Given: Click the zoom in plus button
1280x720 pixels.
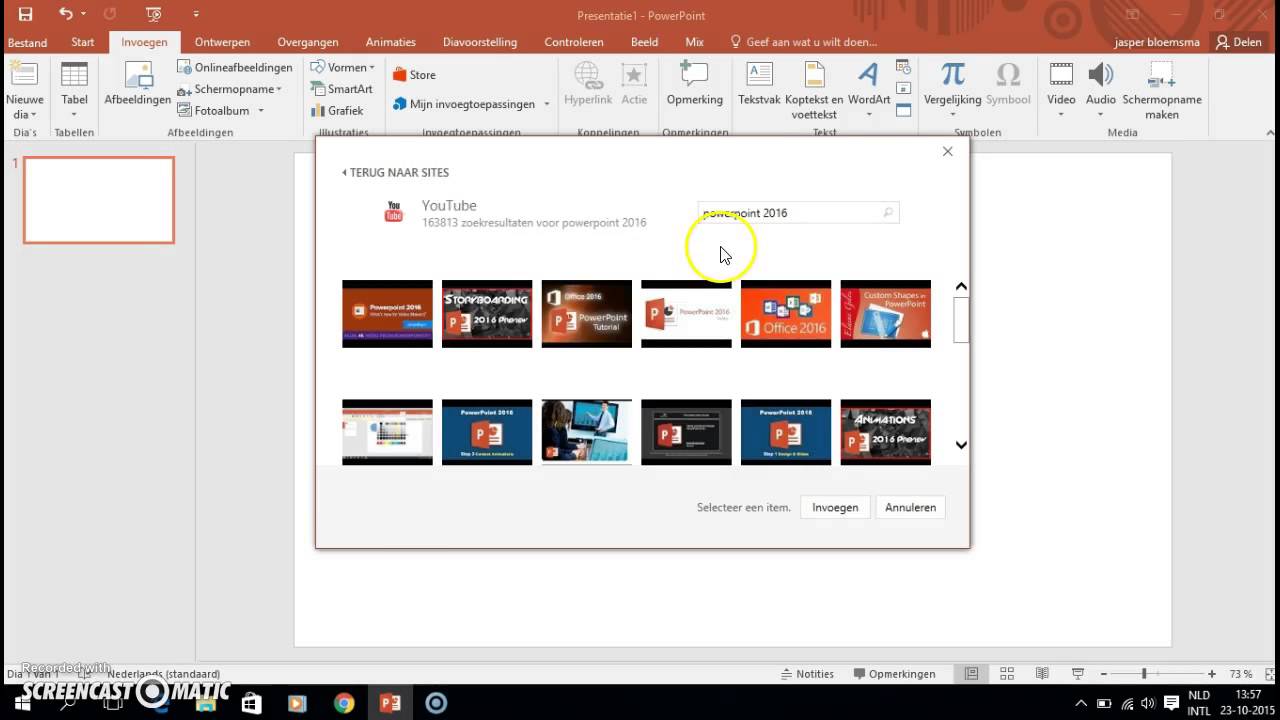Looking at the screenshot, I should tap(1212, 674).
